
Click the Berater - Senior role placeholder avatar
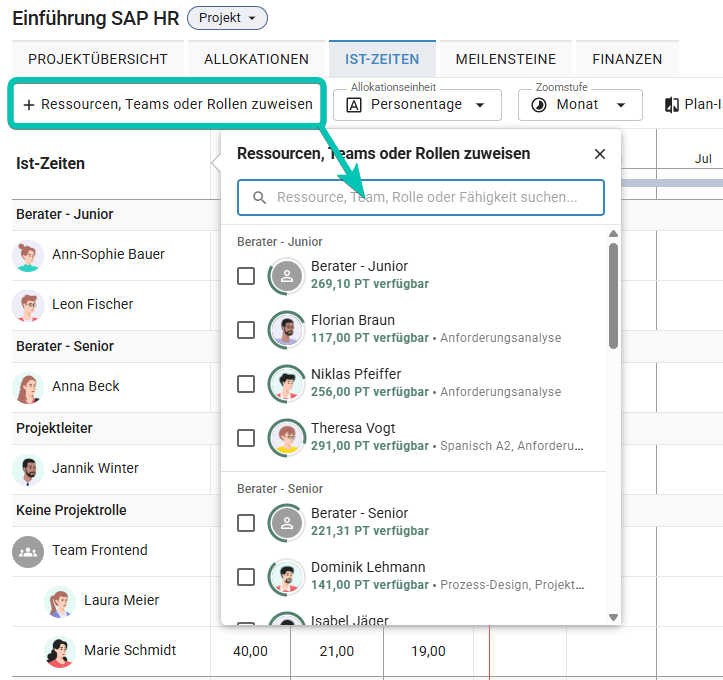point(286,523)
